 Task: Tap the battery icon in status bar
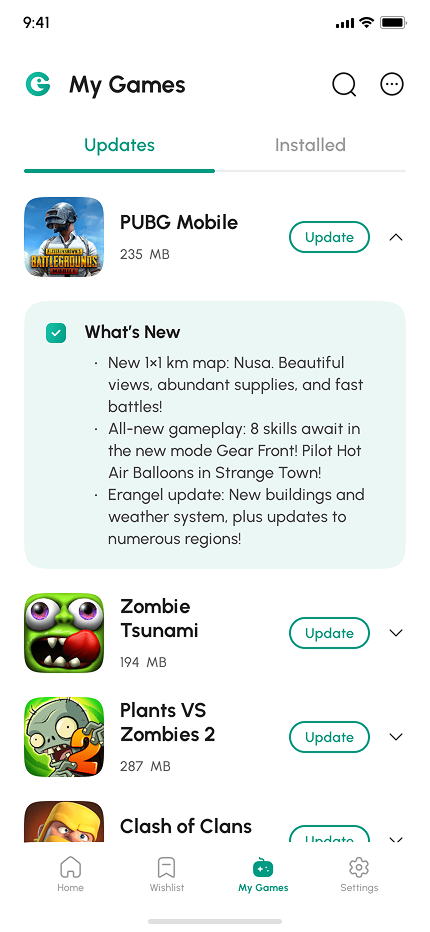393,23
